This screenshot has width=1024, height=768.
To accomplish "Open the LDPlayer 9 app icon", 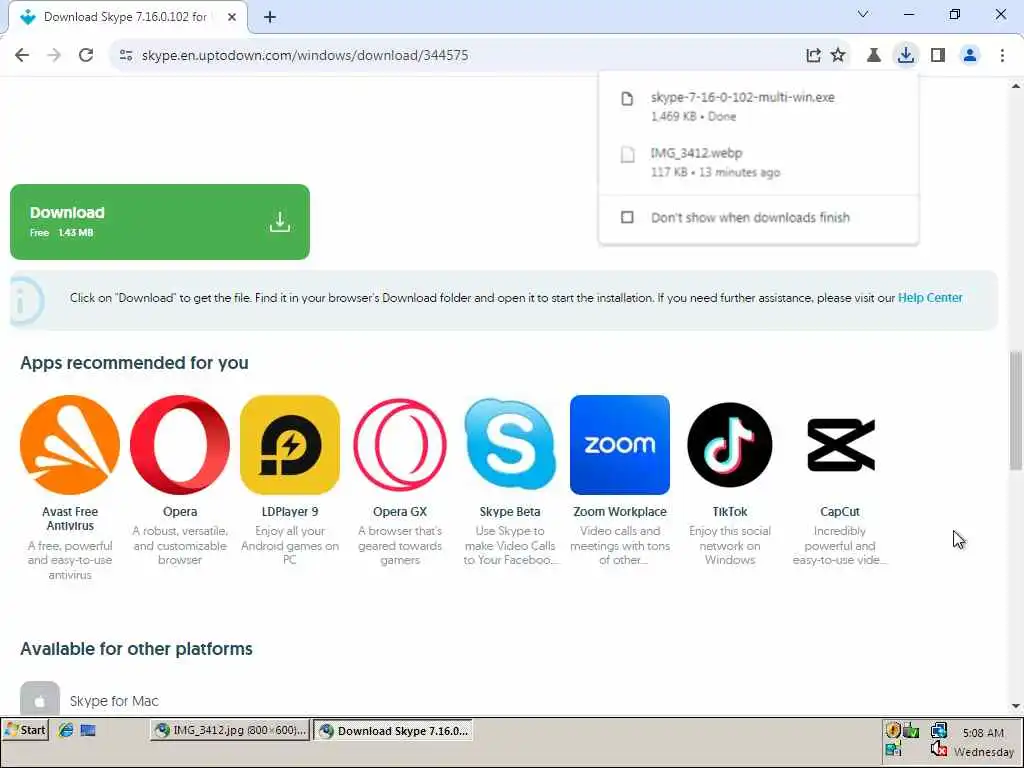I will [290, 445].
